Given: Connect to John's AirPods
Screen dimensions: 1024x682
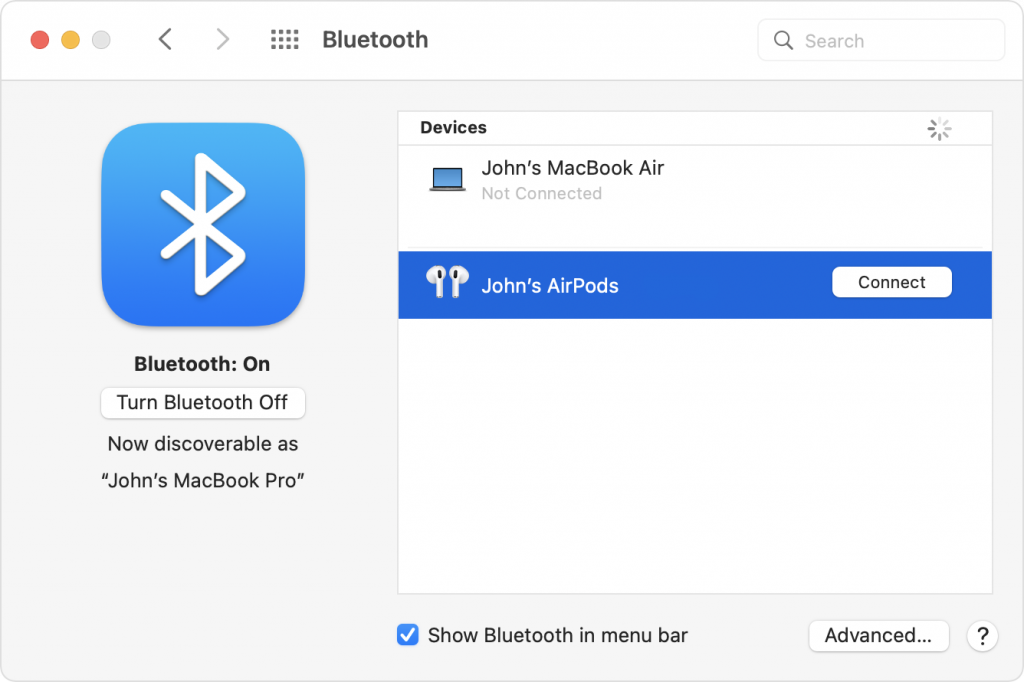Looking at the screenshot, I should tap(891, 283).
